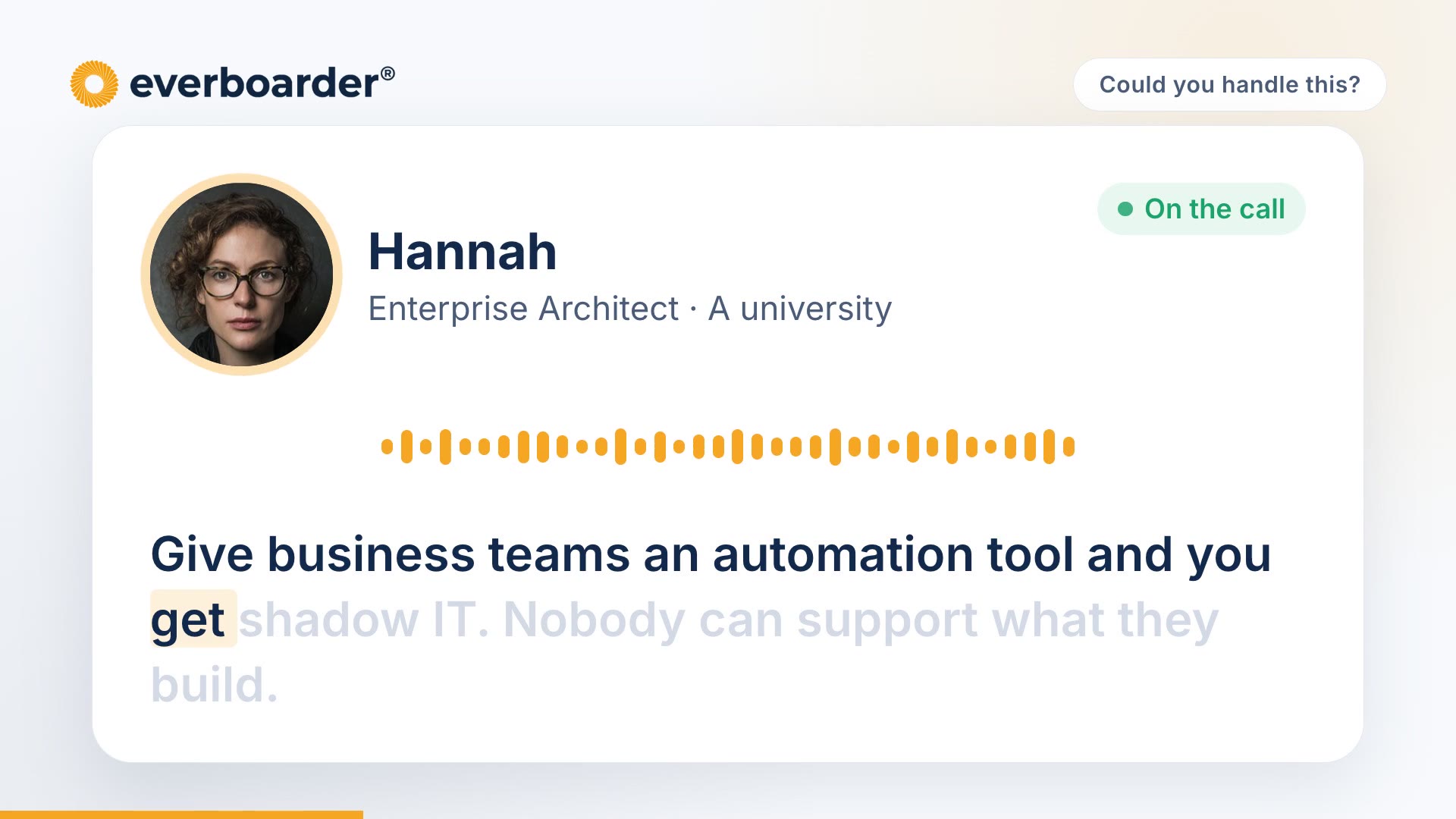Image resolution: width=1456 pixels, height=819 pixels.
Task: Click the faded word "build."
Action: pos(215,685)
